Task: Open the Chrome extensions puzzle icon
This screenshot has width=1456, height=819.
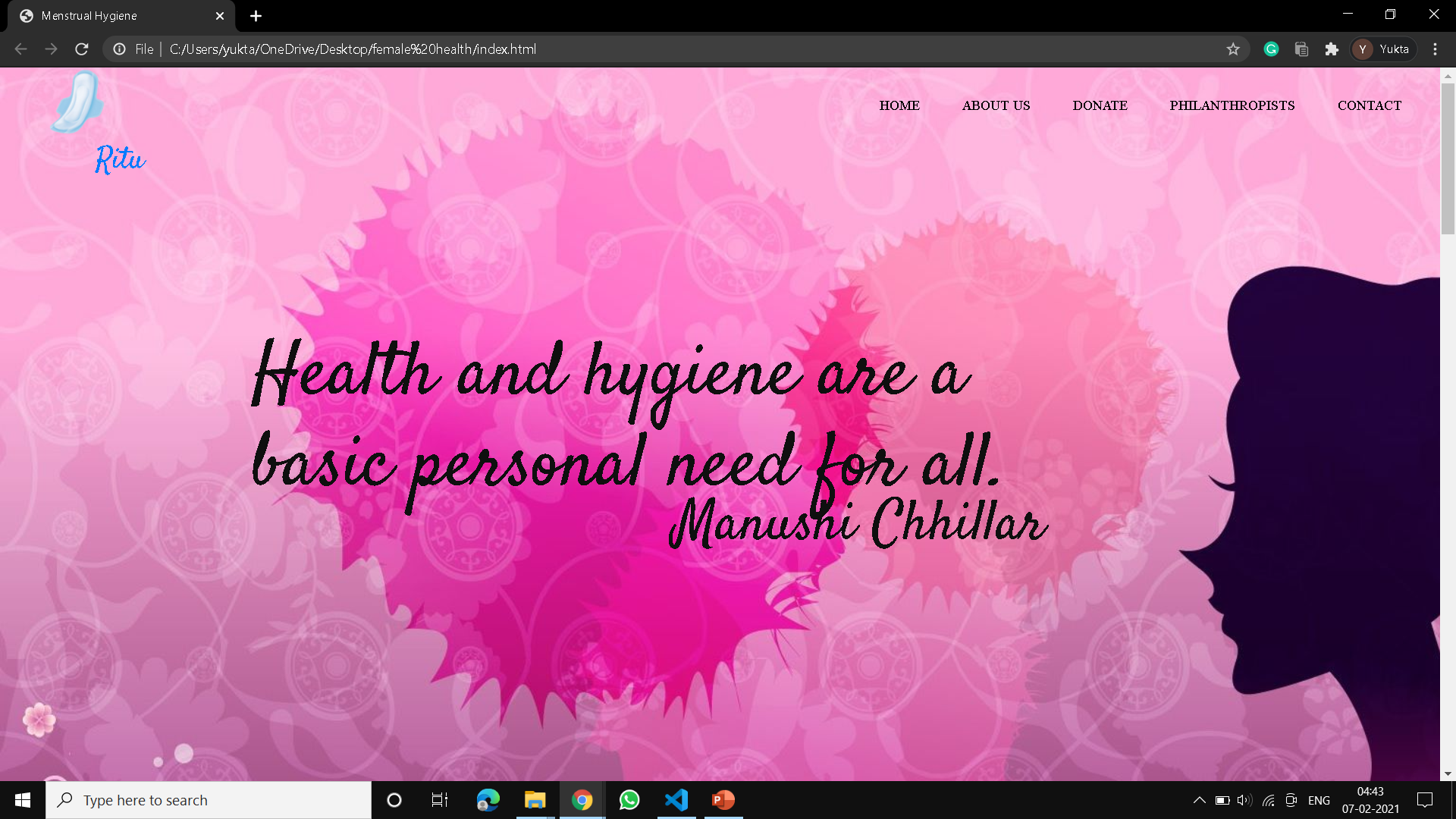Action: click(1332, 49)
